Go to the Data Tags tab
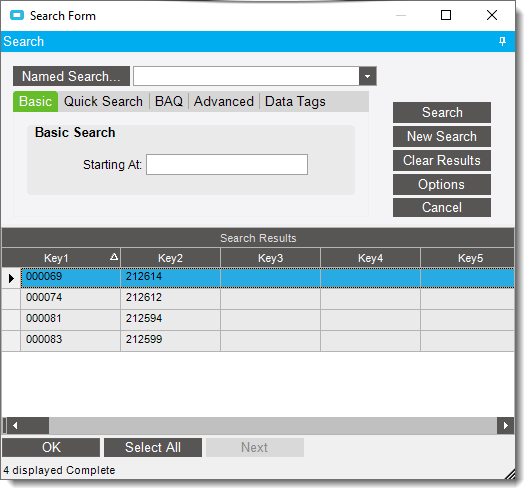The image size is (531, 495). (295, 102)
